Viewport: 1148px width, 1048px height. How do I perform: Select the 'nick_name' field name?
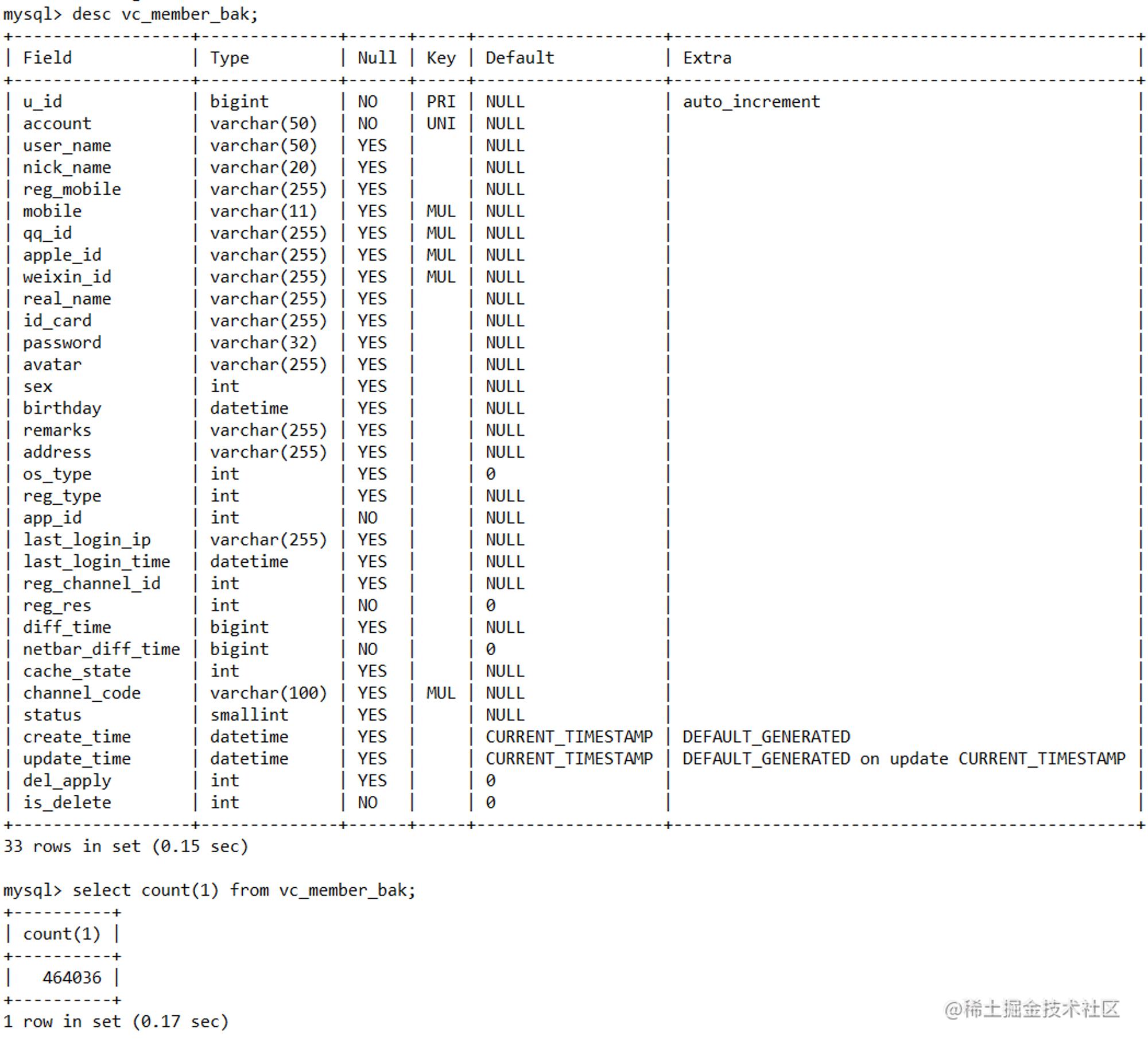(67, 167)
